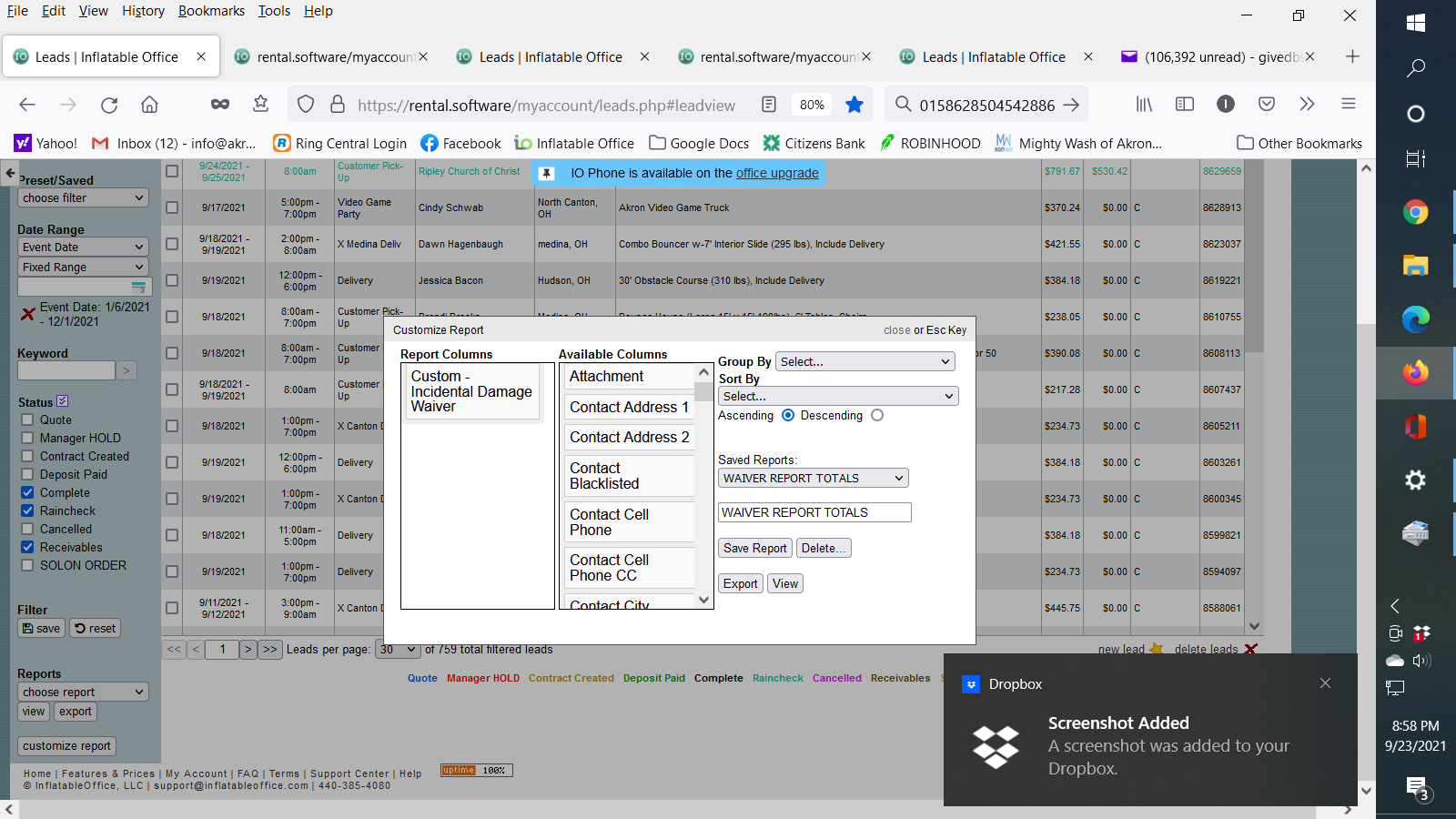The width and height of the screenshot is (1456, 819).
Task: Click red X to remove Event Date filter
Action: pos(28,314)
